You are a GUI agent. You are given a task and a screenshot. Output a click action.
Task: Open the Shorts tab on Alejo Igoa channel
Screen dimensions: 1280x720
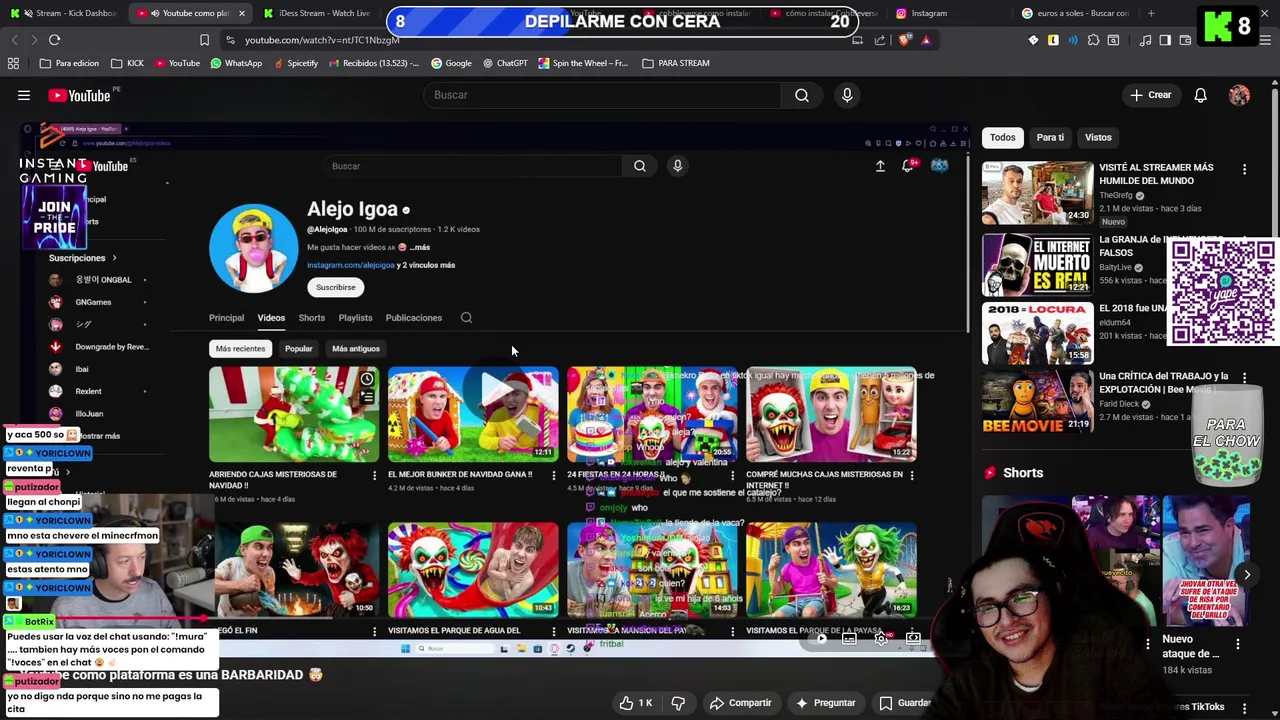[312, 318]
